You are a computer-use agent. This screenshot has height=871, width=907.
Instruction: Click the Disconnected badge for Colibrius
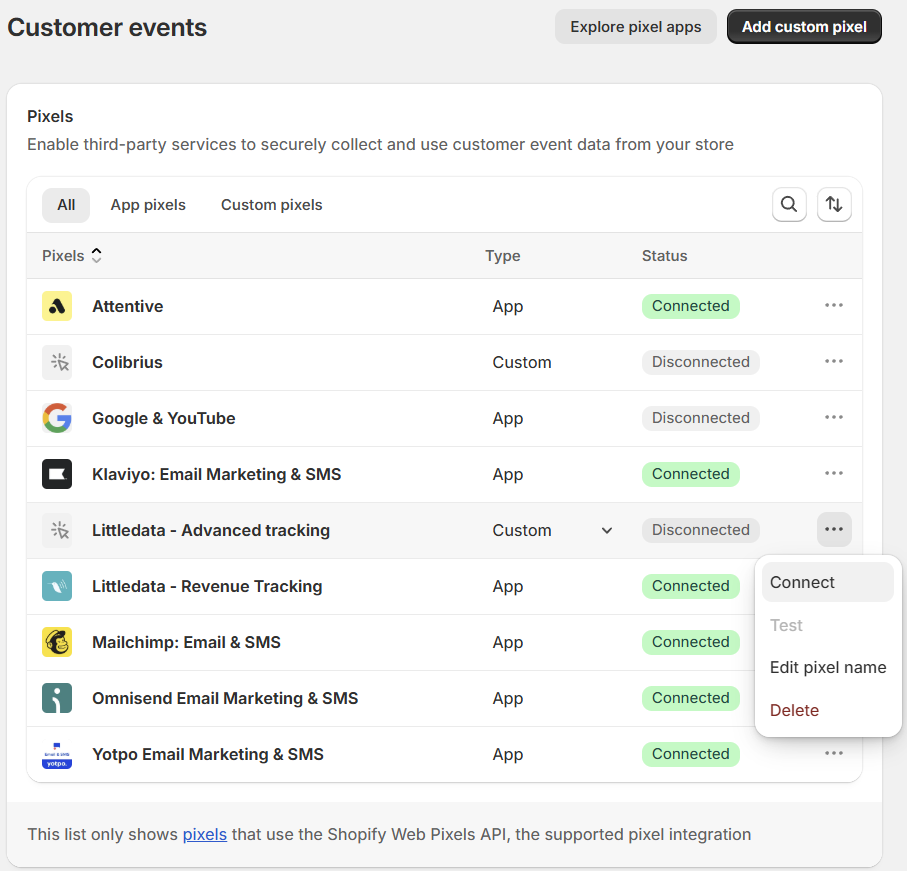(x=700, y=362)
